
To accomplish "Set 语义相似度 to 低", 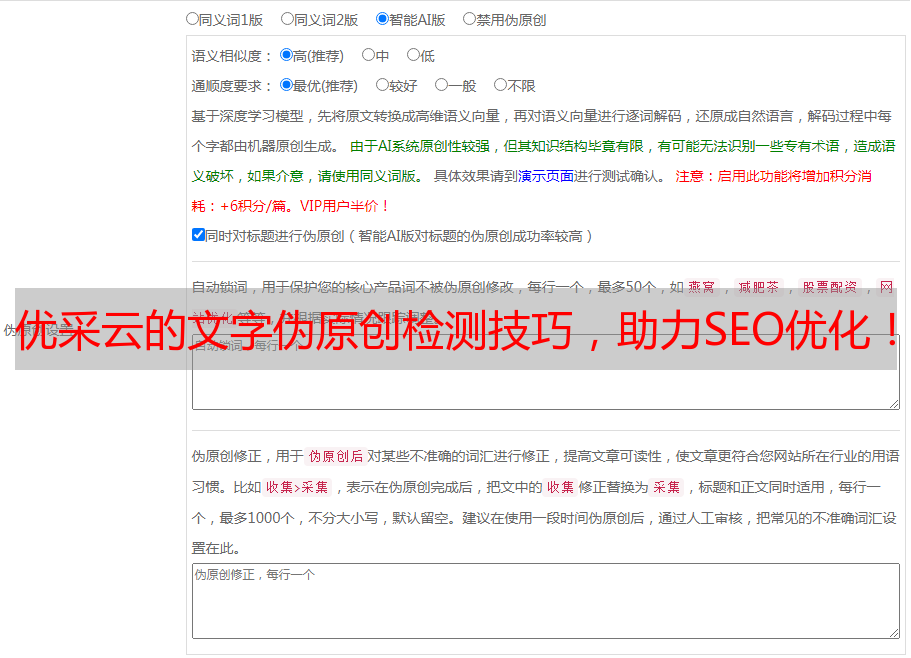I will 413,55.
